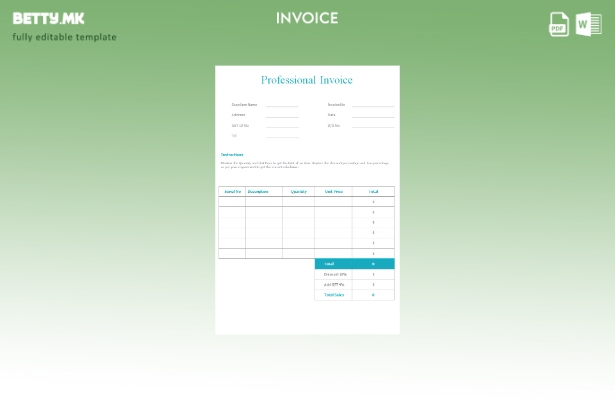Click the Discount row in totals

click(335, 274)
